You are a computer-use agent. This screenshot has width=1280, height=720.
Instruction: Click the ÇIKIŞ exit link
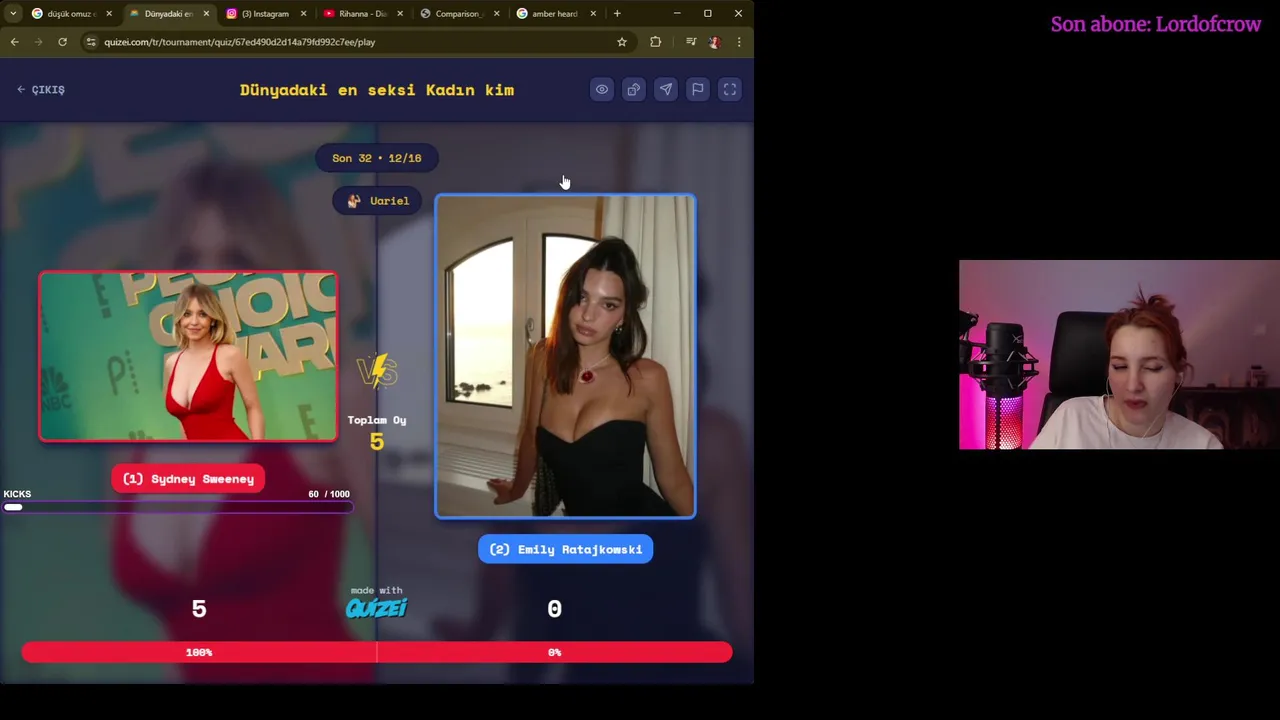(x=41, y=90)
